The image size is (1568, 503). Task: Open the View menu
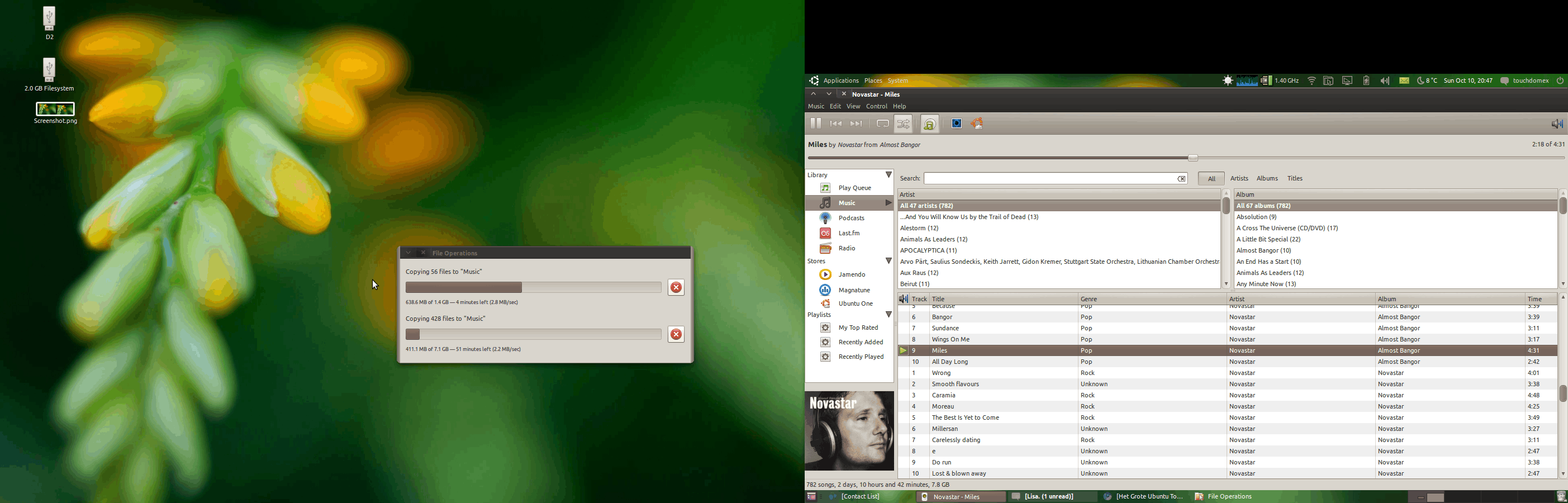[x=853, y=107]
